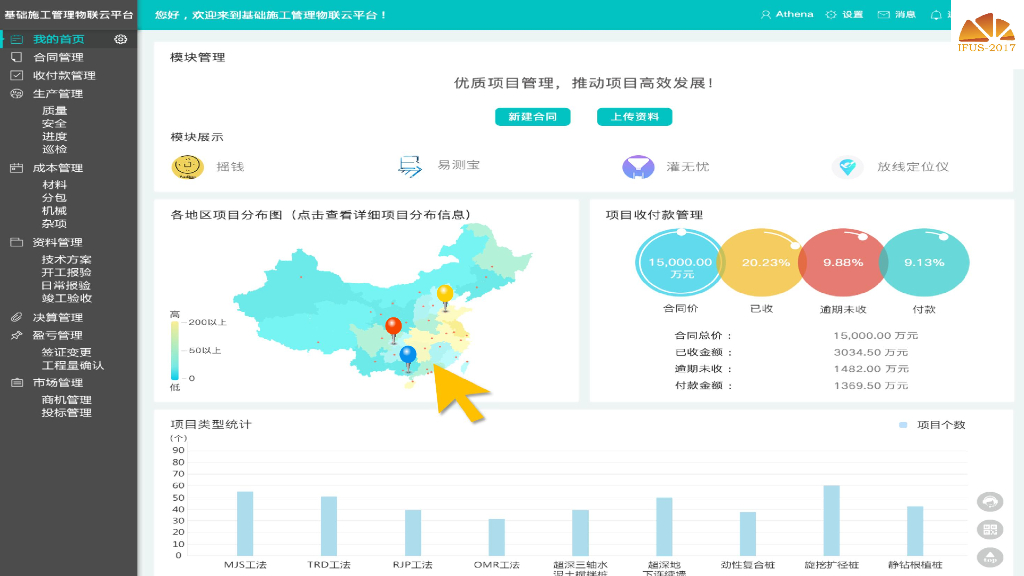Image resolution: width=1024 pixels, height=576 pixels.
Task: Select 收付款管理 in the sidebar
Action: click(63, 75)
